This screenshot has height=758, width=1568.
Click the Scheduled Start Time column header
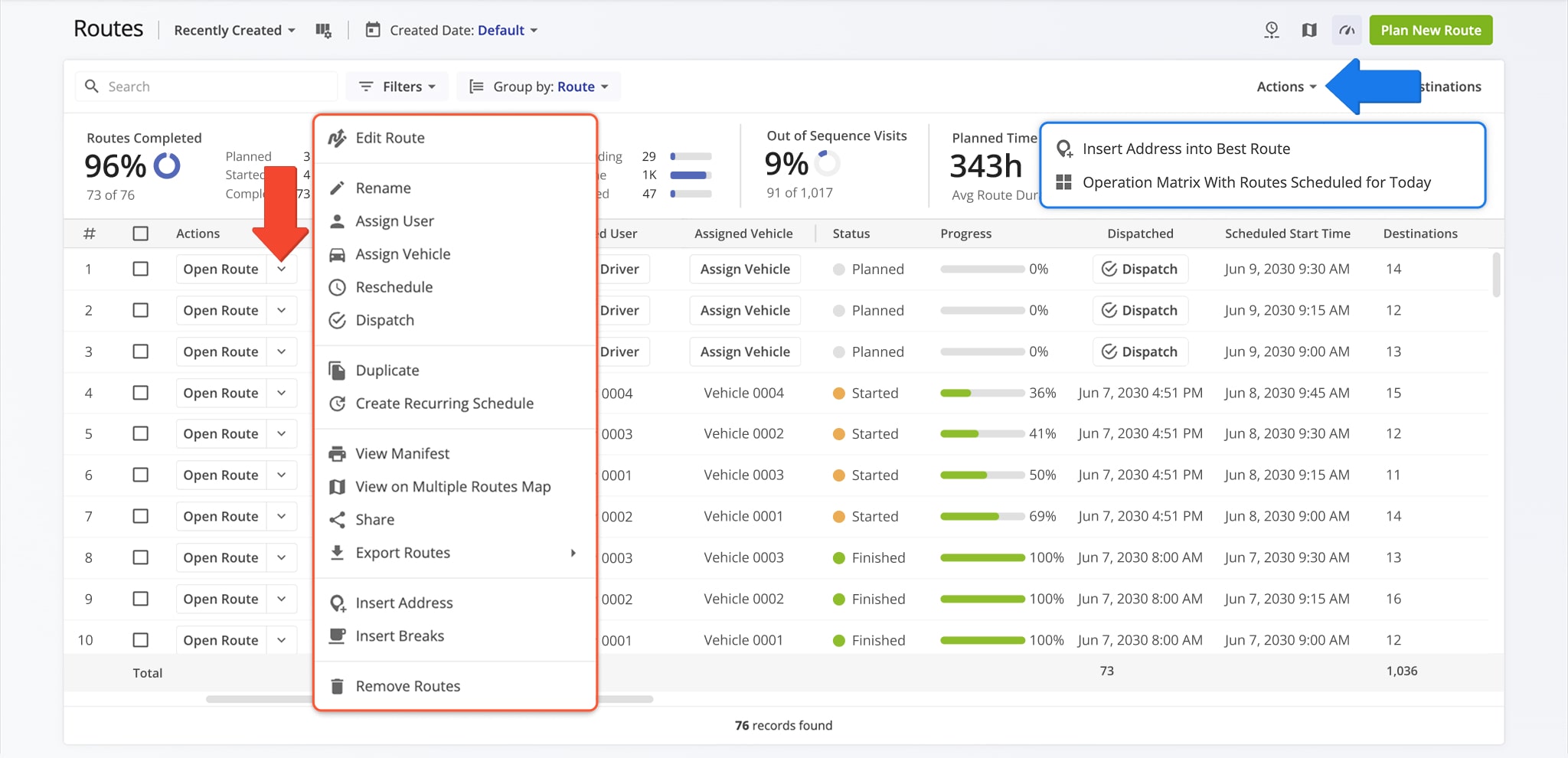coord(1287,234)
